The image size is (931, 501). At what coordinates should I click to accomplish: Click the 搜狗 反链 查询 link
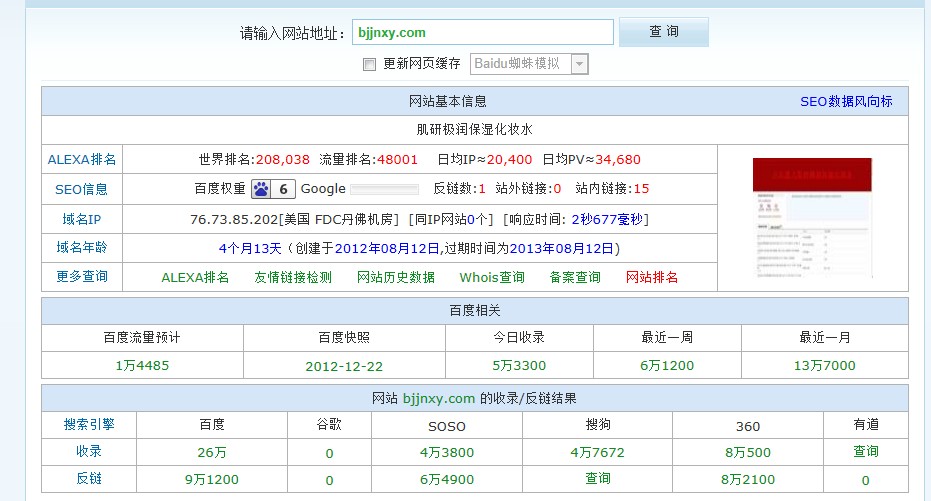598,479
